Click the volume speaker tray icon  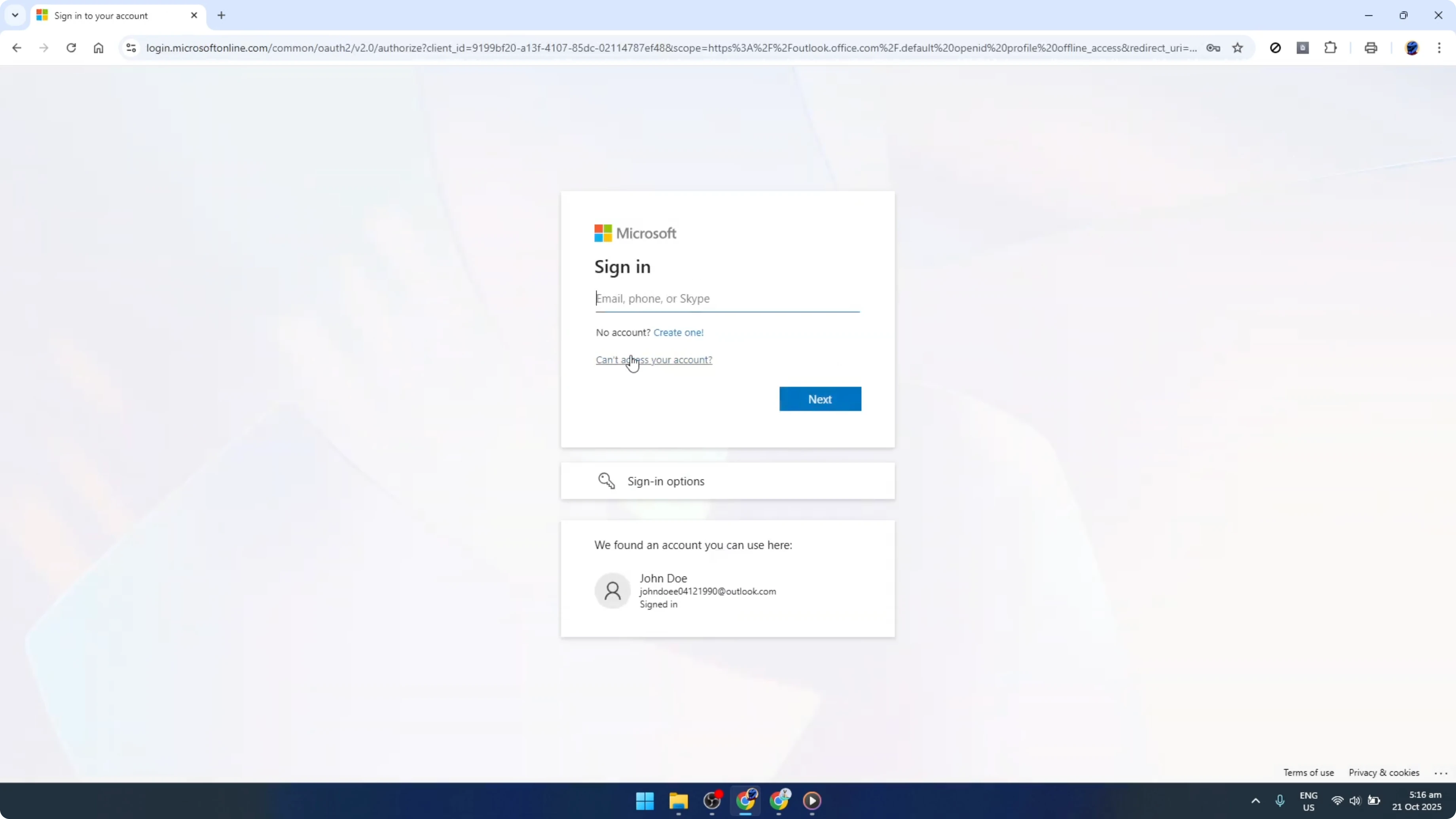click(1355, 801)
